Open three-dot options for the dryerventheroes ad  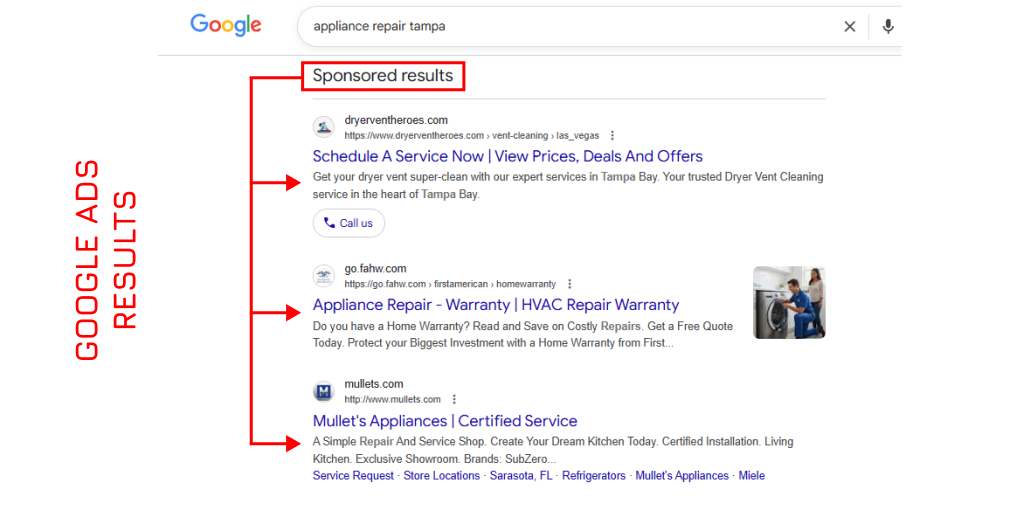tap(612, 136)
